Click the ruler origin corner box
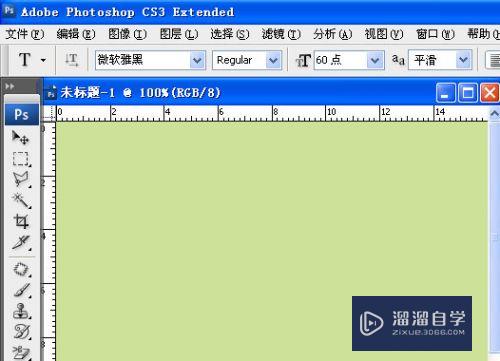 click(x=49, y=113)
